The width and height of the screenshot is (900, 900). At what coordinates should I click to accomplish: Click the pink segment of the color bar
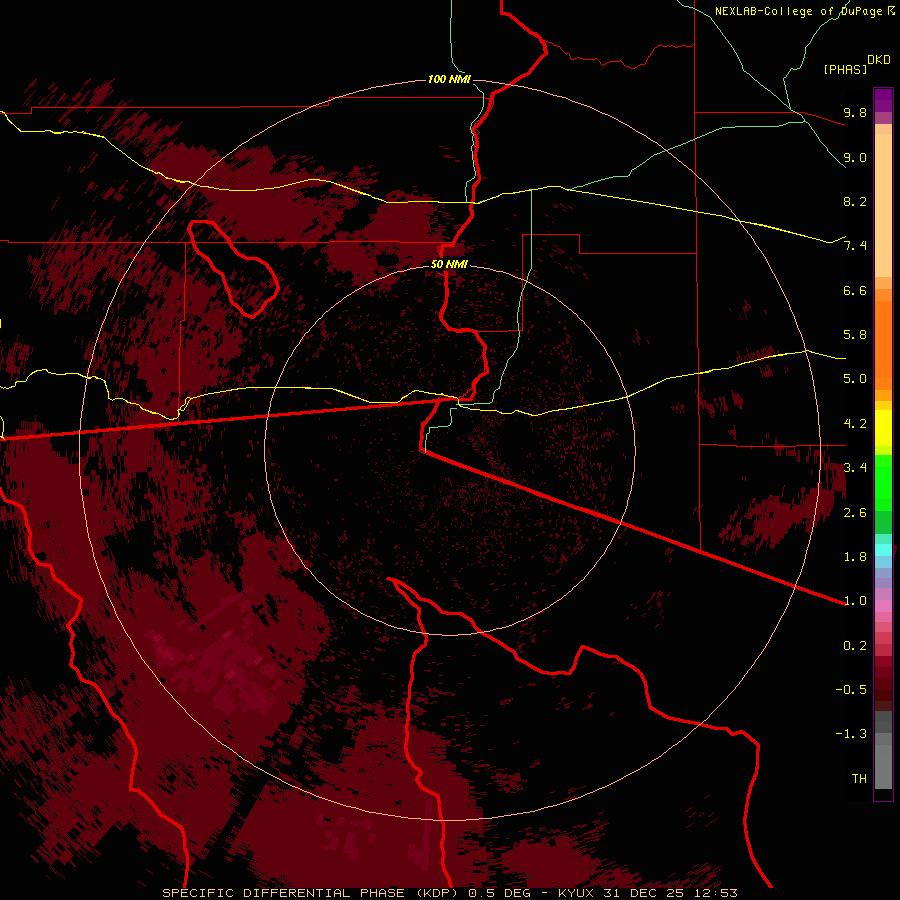[883, 606]
